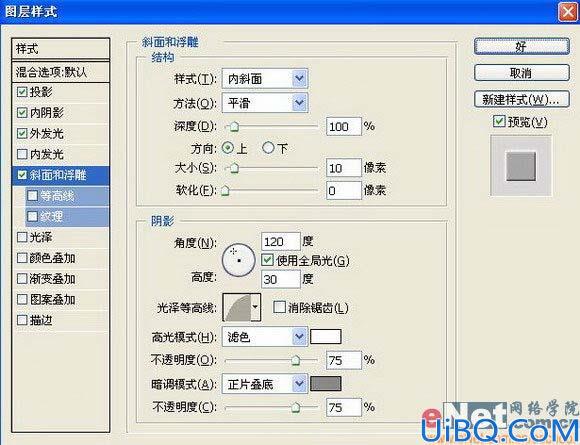Toggle the 使用全局光 global light checkbox
Screen dimensions: 580x445
coord(267,260)
